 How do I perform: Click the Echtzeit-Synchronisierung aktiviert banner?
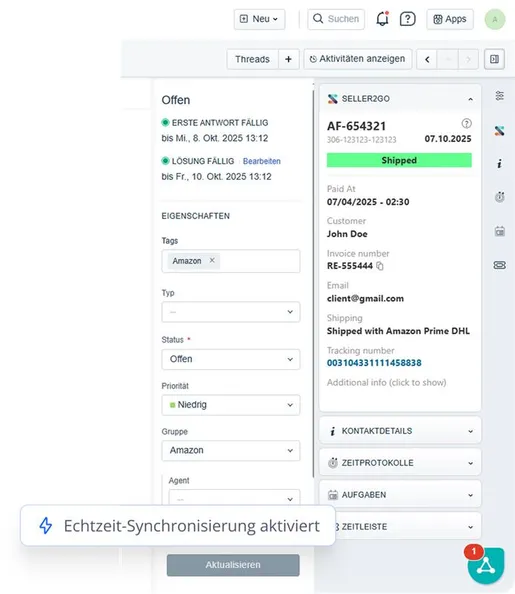178,526
